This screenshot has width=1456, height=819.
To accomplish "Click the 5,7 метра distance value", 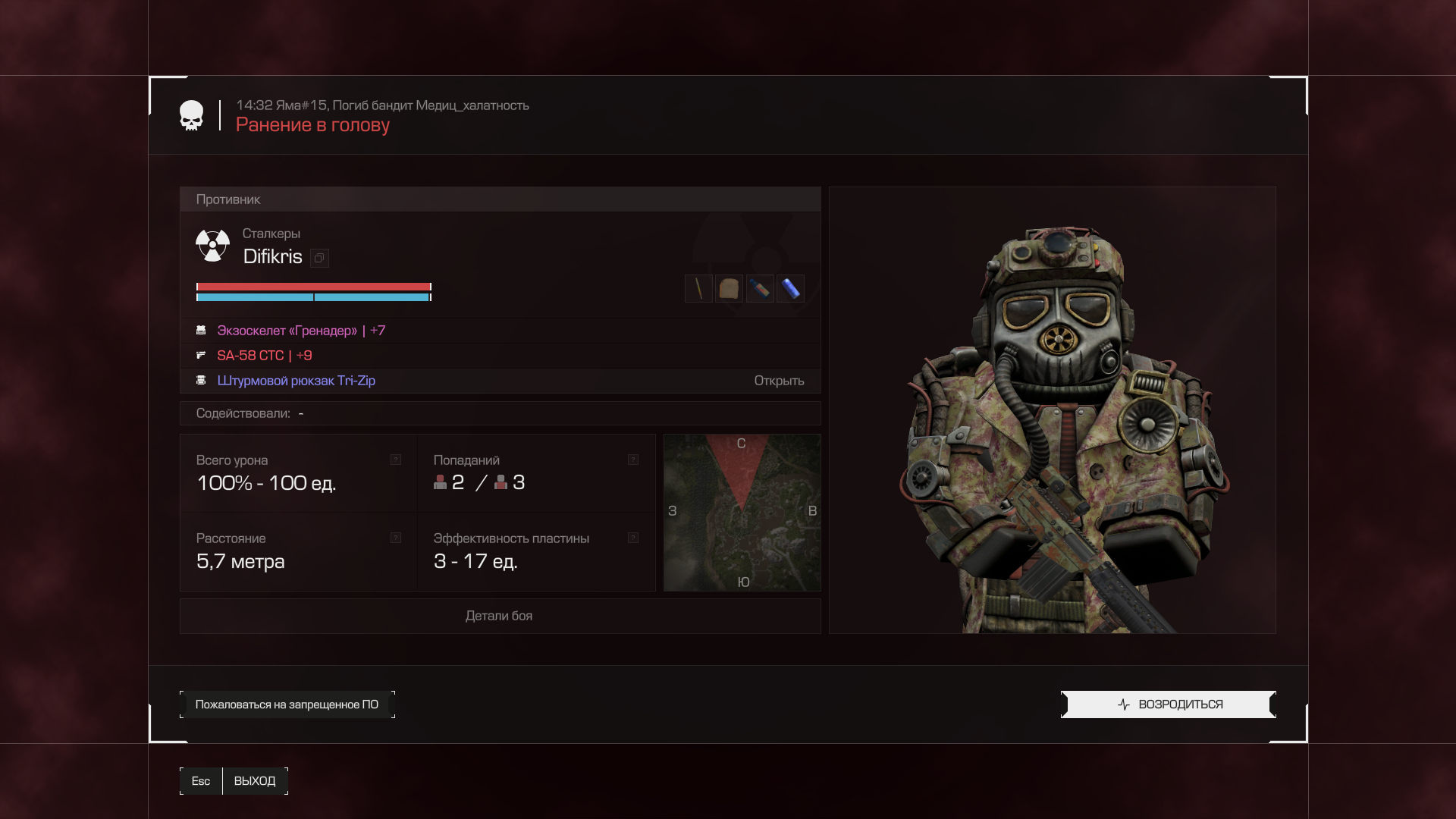I will pyautogui.click(x=240, y=561).
